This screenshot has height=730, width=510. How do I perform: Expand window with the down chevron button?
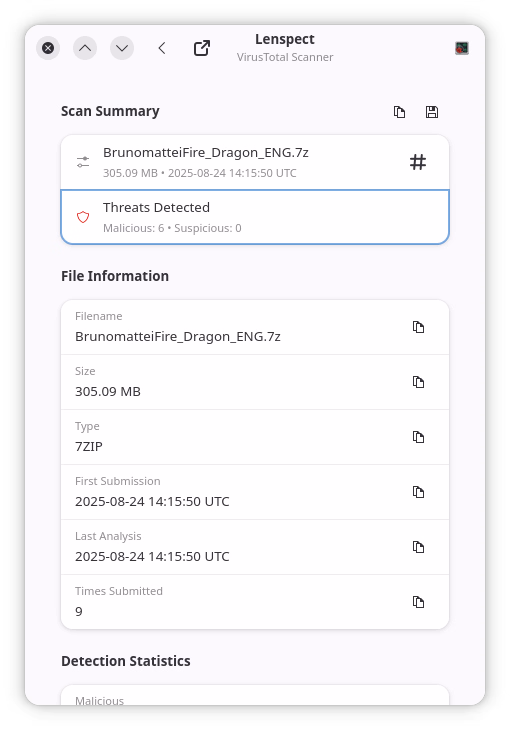coord(122,48)
